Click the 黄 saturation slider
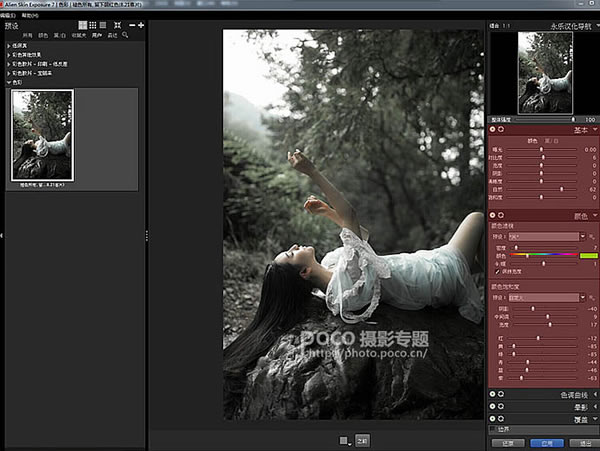 click(x=542, y=346)
